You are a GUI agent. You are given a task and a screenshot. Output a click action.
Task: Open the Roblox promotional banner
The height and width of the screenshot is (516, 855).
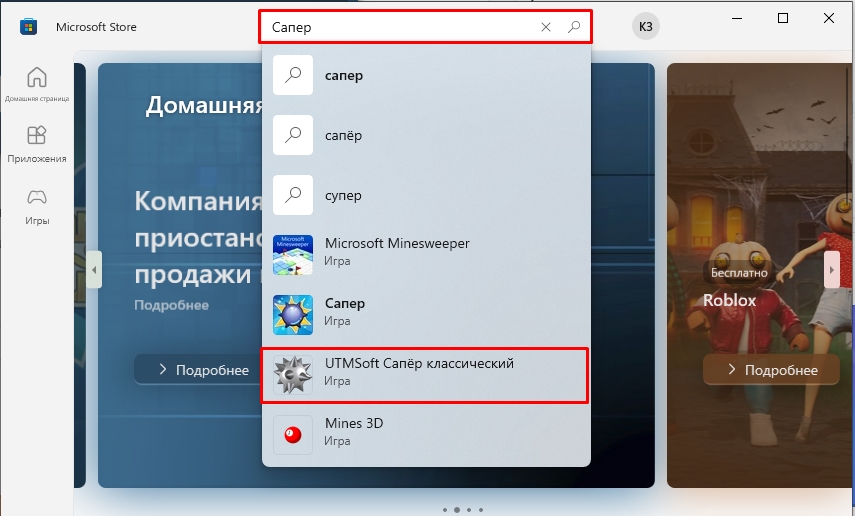point(760,275)
